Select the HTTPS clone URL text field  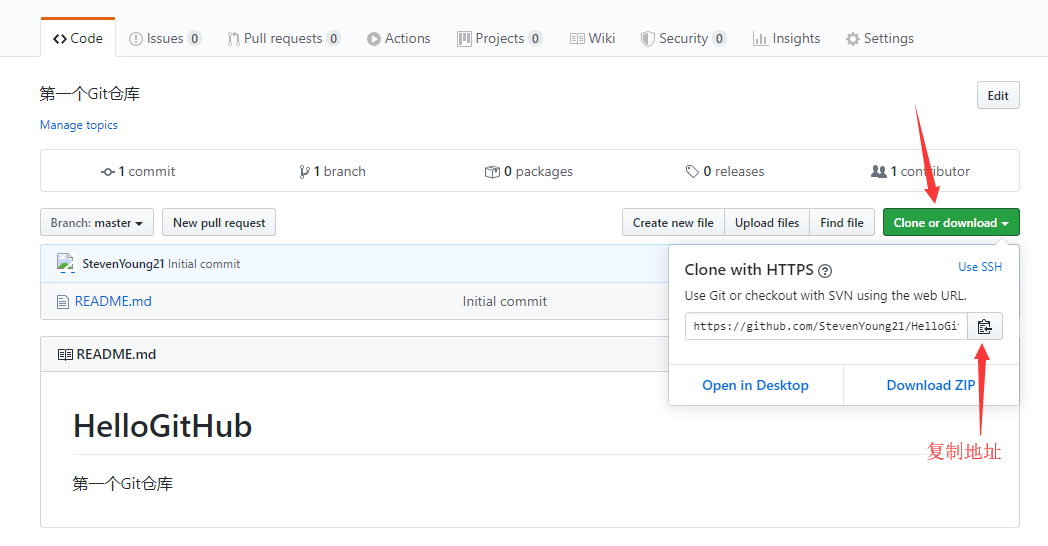click(826, 326)
